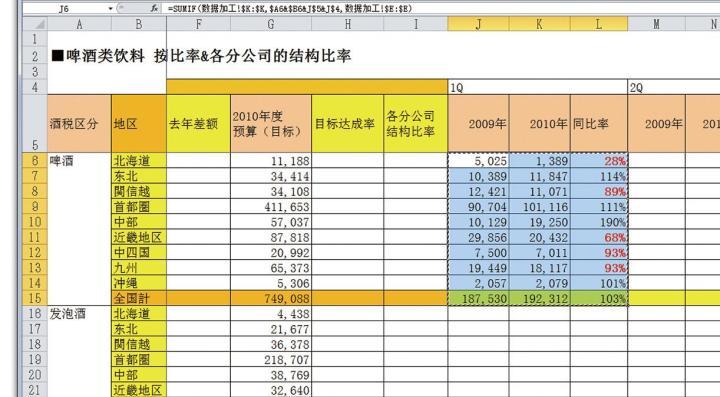Click the total cell 192,312
The height and width of the screenshot is (397, 720).
click(540, 298)
